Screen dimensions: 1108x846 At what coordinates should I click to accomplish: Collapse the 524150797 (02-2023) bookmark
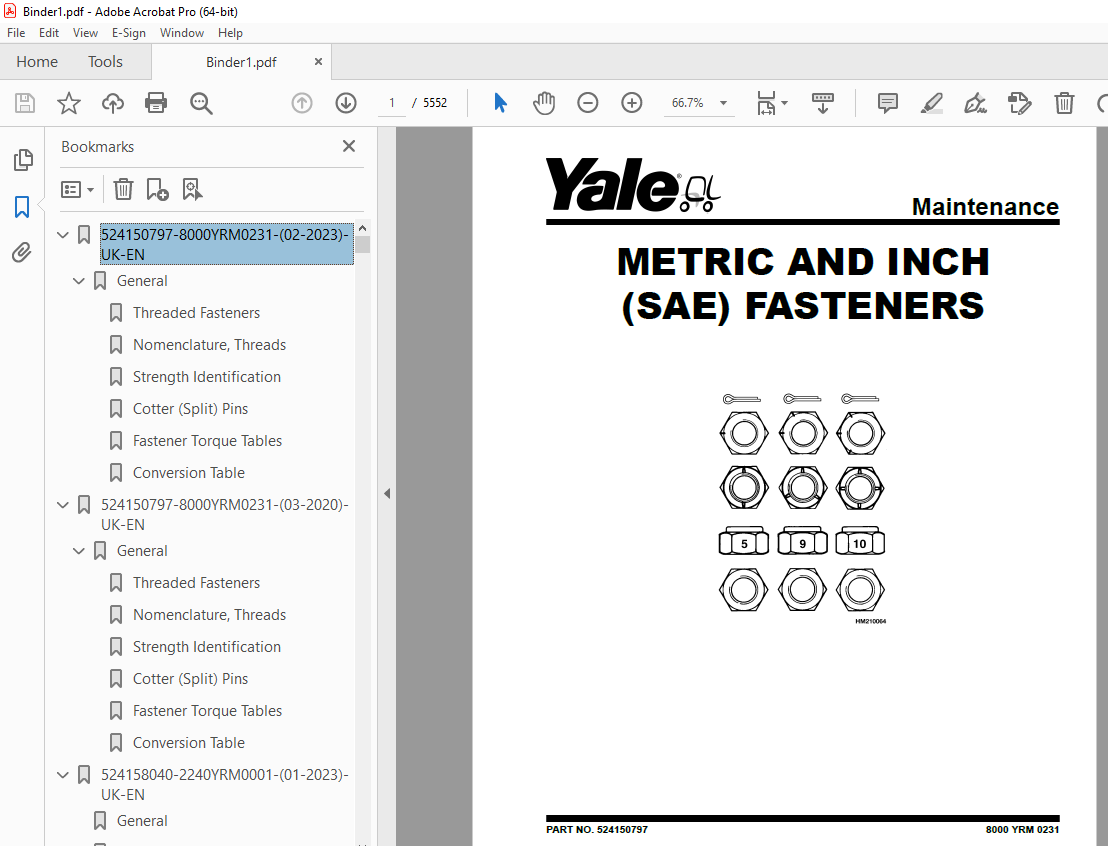point(63,235)
